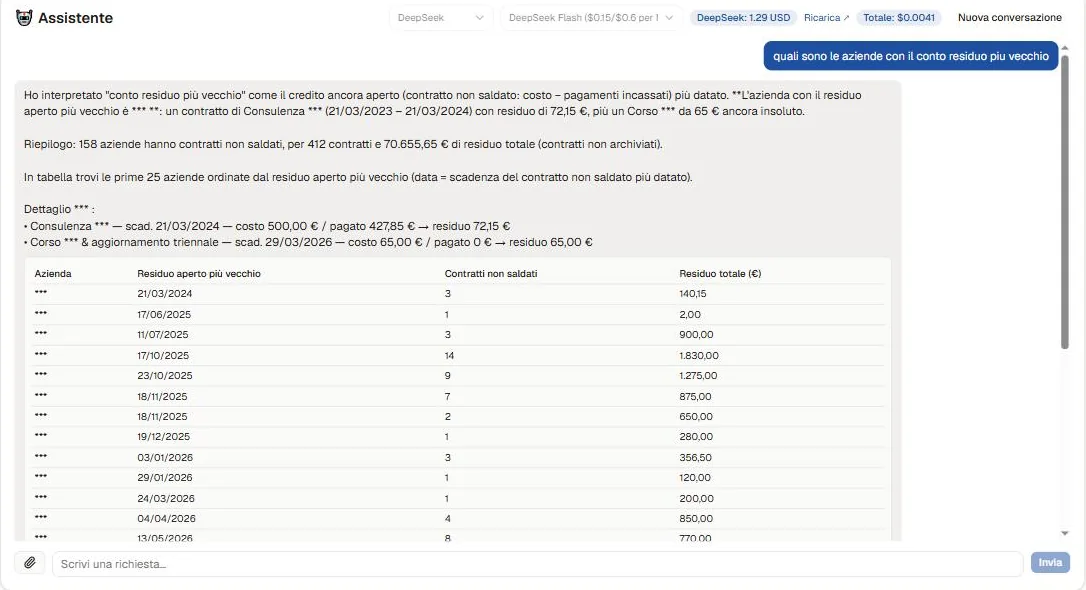Viewport: 1086px width, 590px height.
Task: Click the date cell 17/10/2025
Action: (x=163, y=355)
